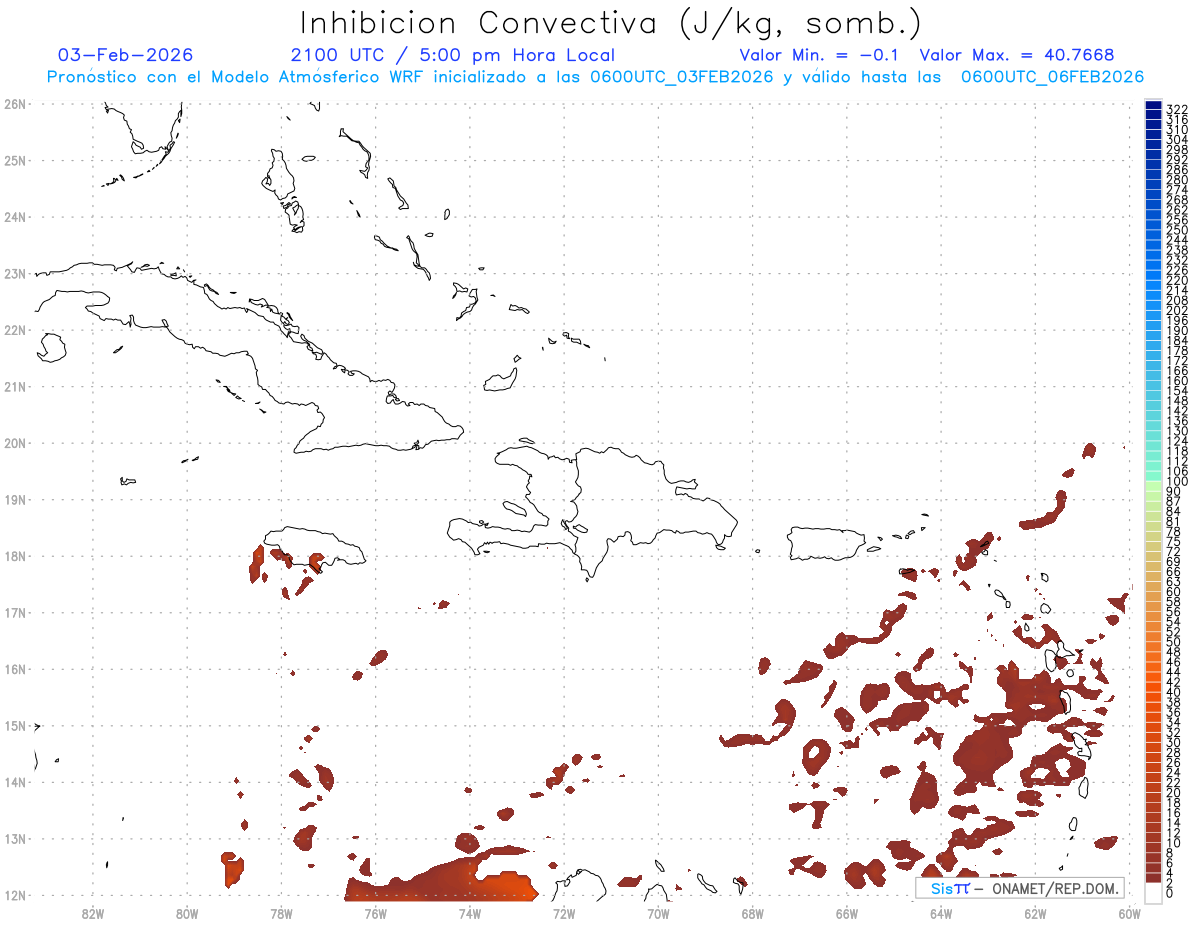
Task: Click the '20N' latitude label
Action: coord(14,443)
